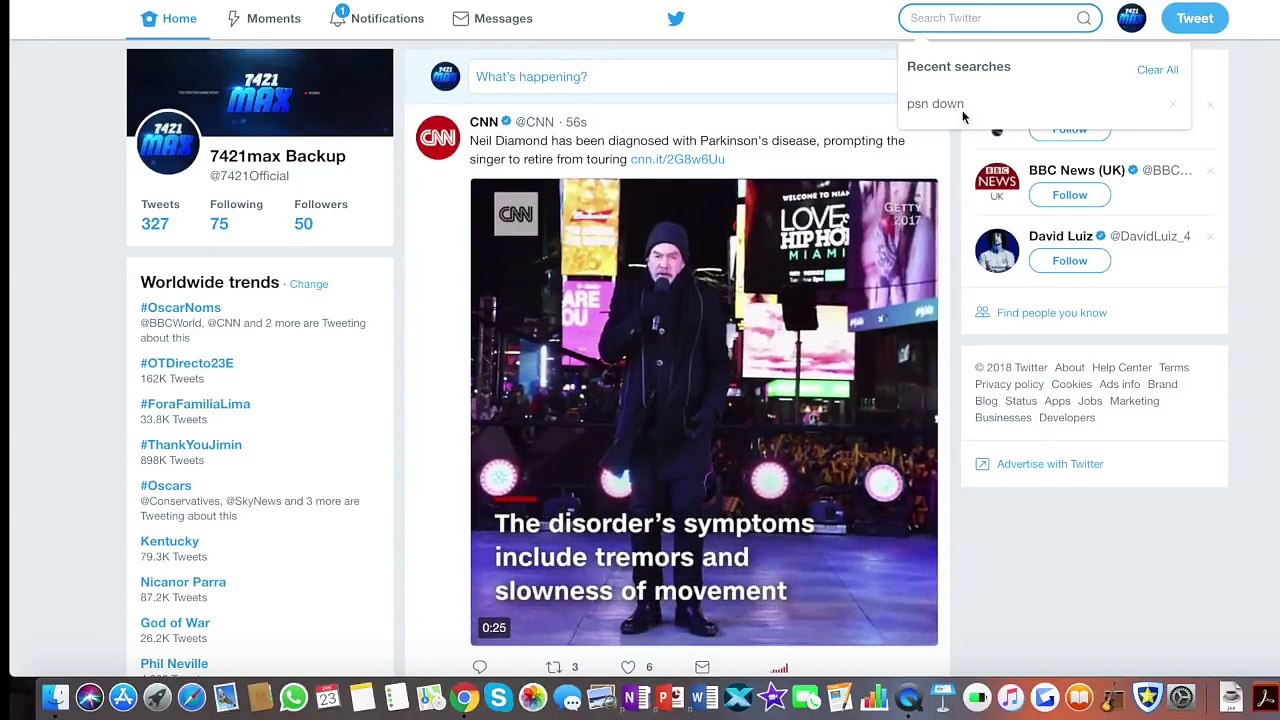Open profile avatar menu in top bar
The image size is (1280, 720).
click(x=1131, y=18)
